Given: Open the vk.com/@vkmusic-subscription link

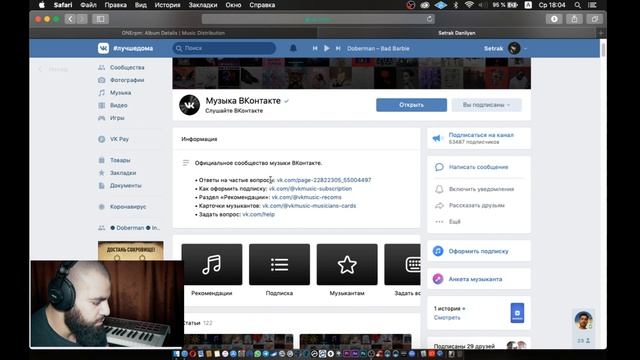Looking at the screenshot, I should [x=310, y=189].
